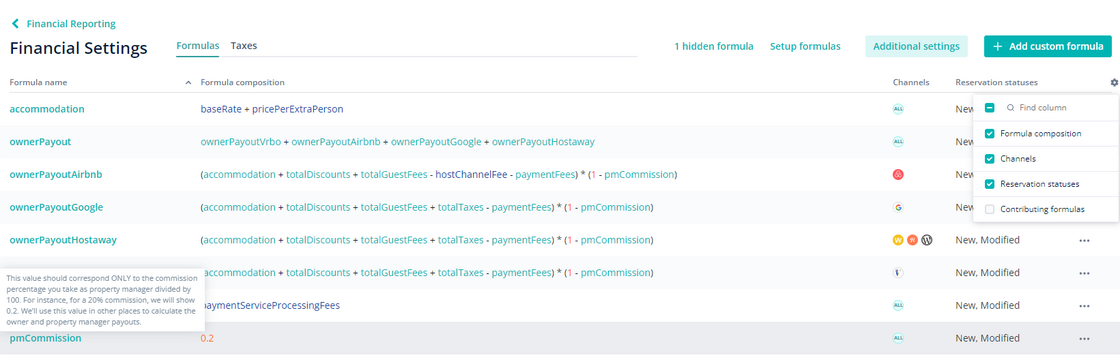Screen dimensions: 1120x362
Task: Click ALL channels badge in paymentServiceProcessingFees row
Action: pos(899,306)
